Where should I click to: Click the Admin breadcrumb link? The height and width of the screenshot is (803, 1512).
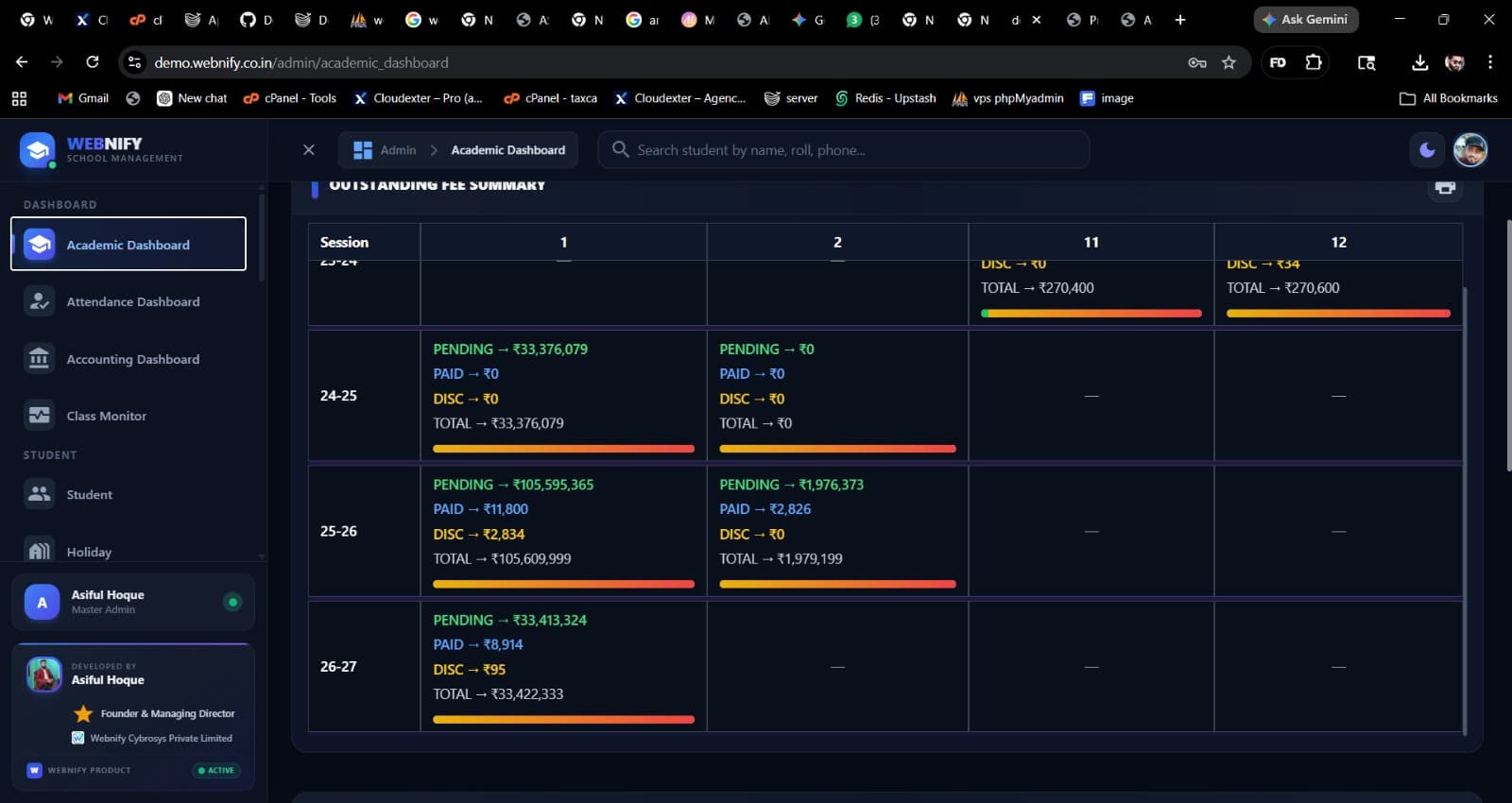pyautogui.click(x=397, y=149)
